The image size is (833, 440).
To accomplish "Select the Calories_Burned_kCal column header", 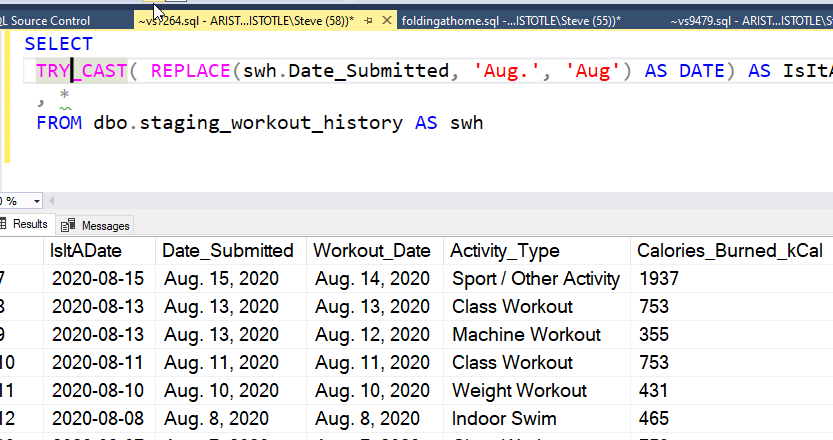I will [714, 251].
